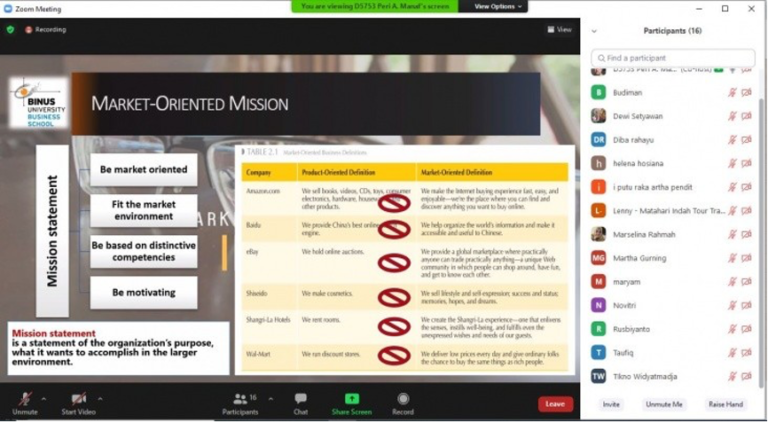Click the Dewi Setyawan profile photo avatar
This screenshot has width=768, height=423.
pyautogui.click(x=599, y=116)
